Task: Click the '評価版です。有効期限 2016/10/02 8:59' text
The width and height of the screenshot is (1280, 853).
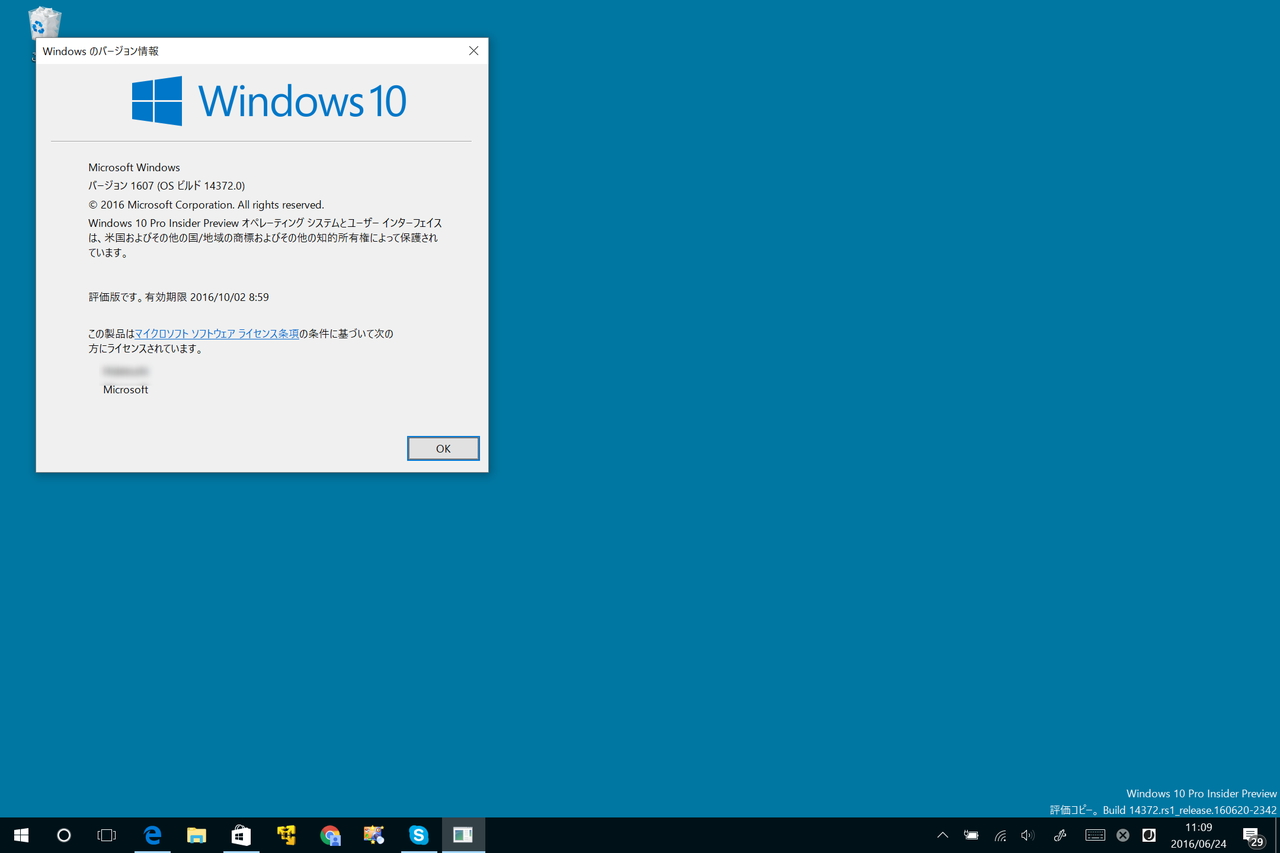Action: 178,297
